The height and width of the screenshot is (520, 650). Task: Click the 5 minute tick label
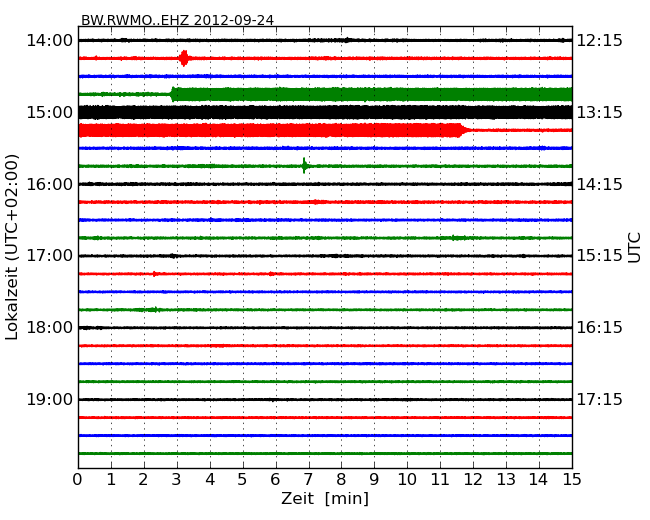click(243, 480)
